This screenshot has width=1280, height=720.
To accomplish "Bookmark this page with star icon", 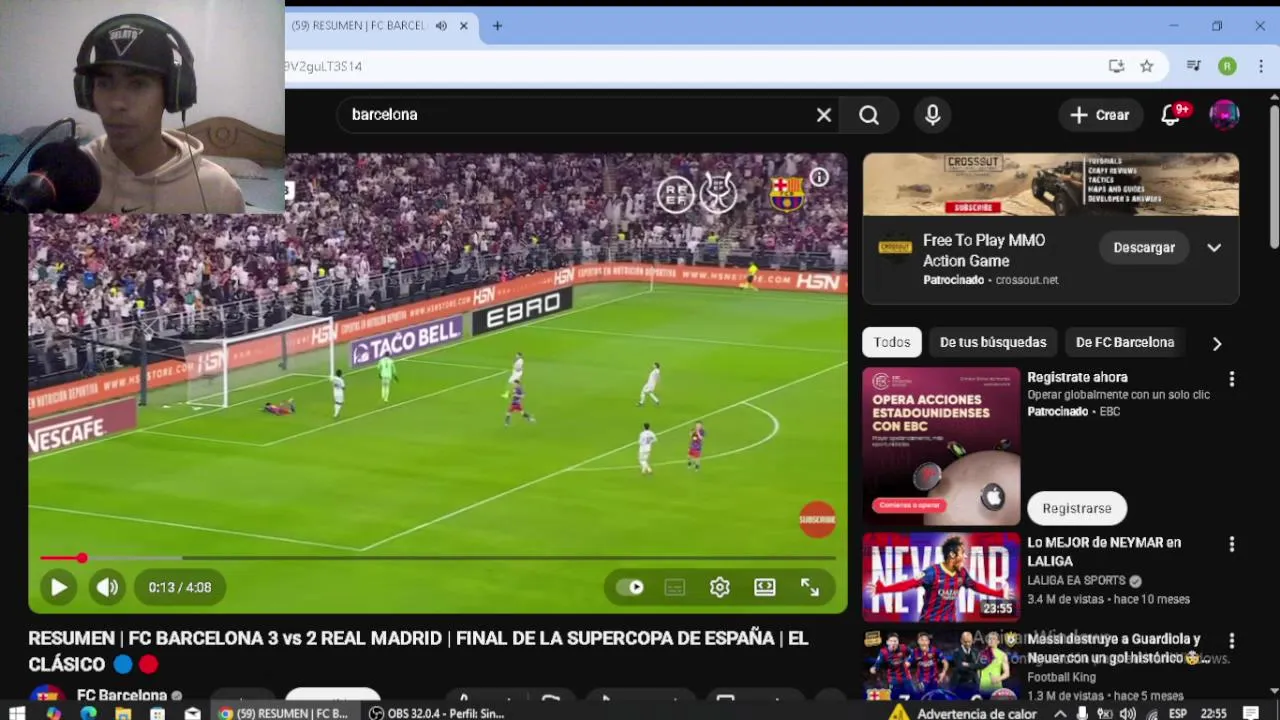I will pyautogui.click(x=1147, y=66).
